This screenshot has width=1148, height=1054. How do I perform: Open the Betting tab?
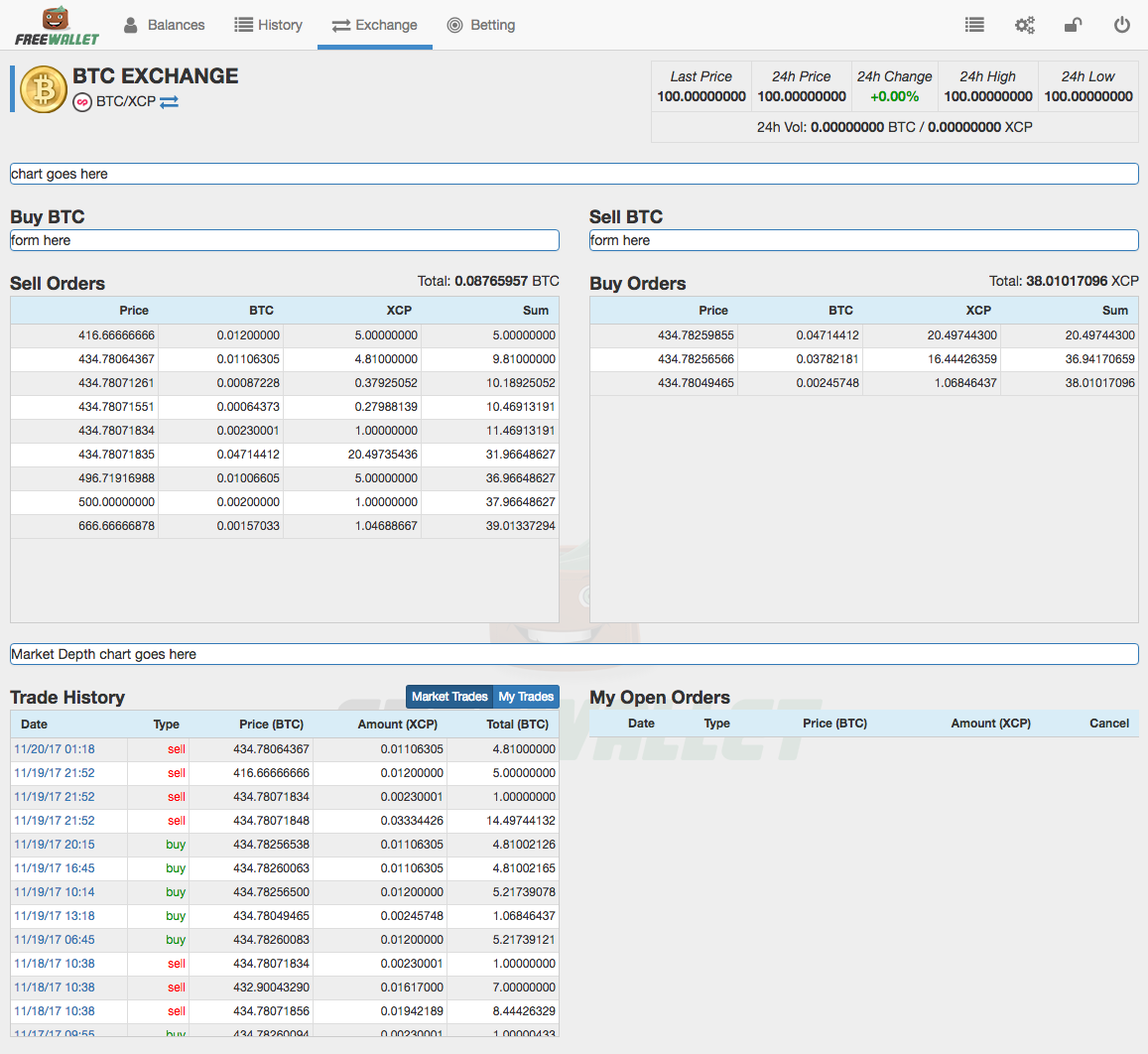(x=481, y=25)
